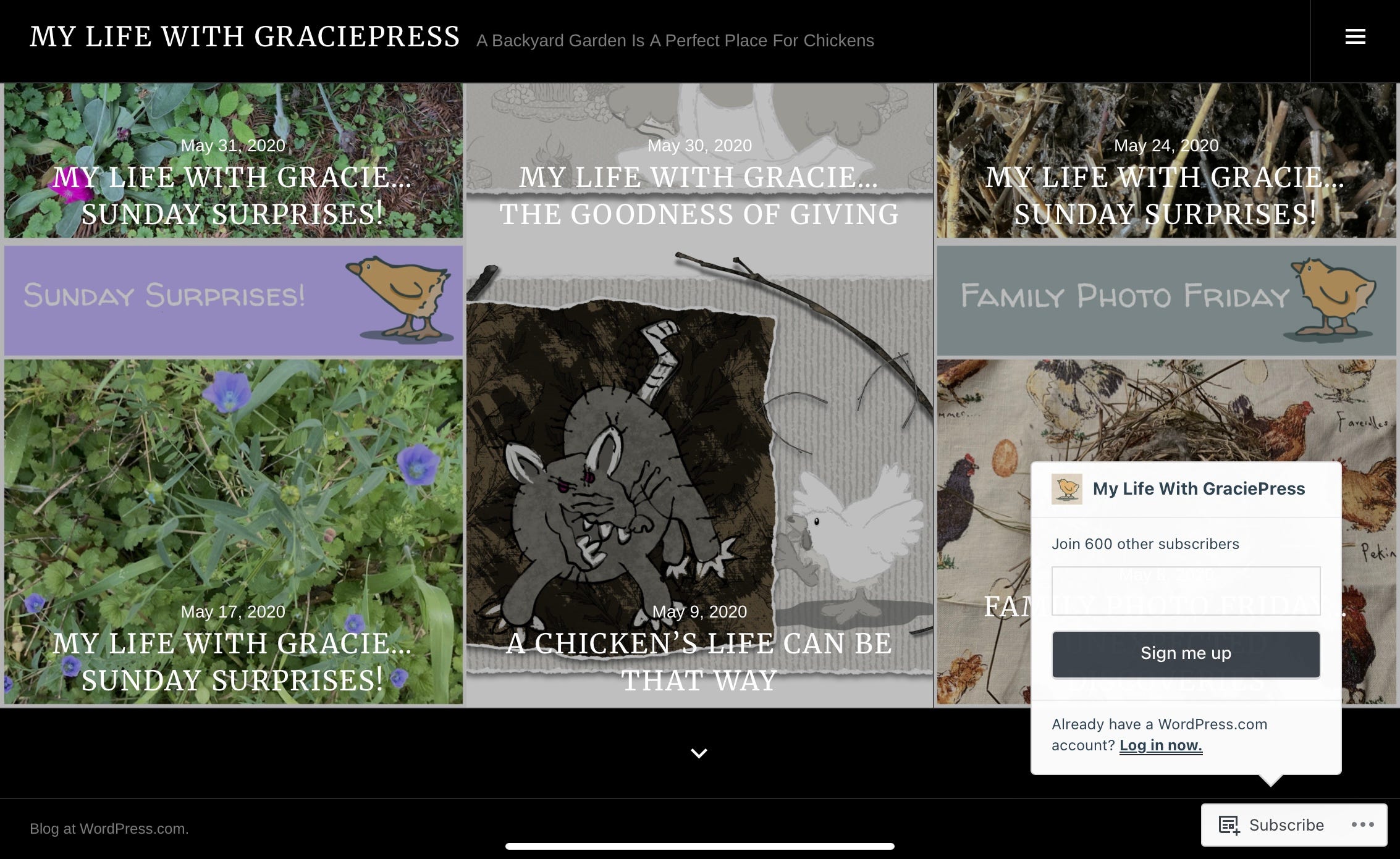The height and width of the screenshot is (859, 1400).
Task: Click the My Life With GraciePress popup title
Action: [x=1199, y=488]
